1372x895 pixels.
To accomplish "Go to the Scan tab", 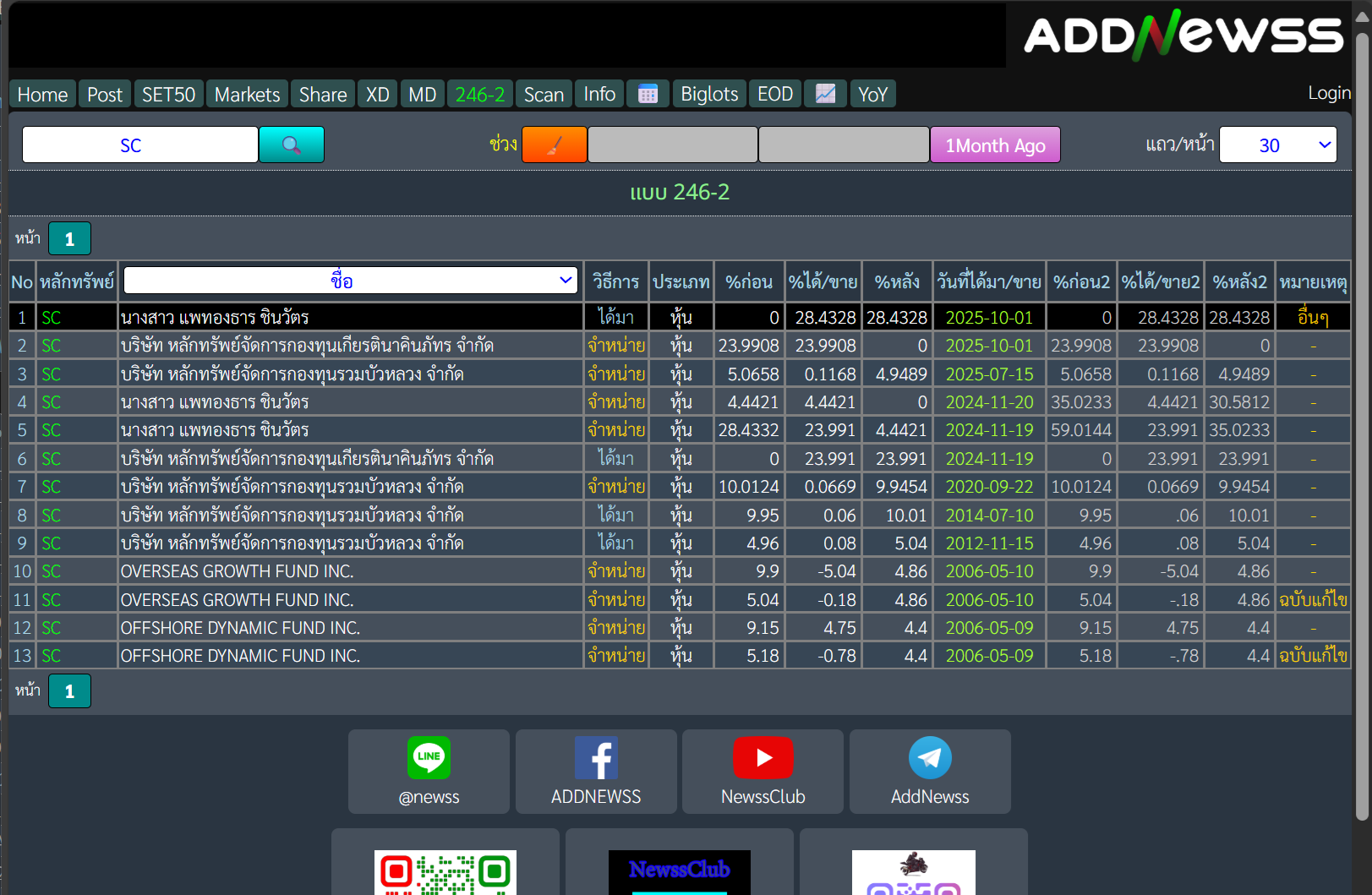I will click(x=544, y=94).
